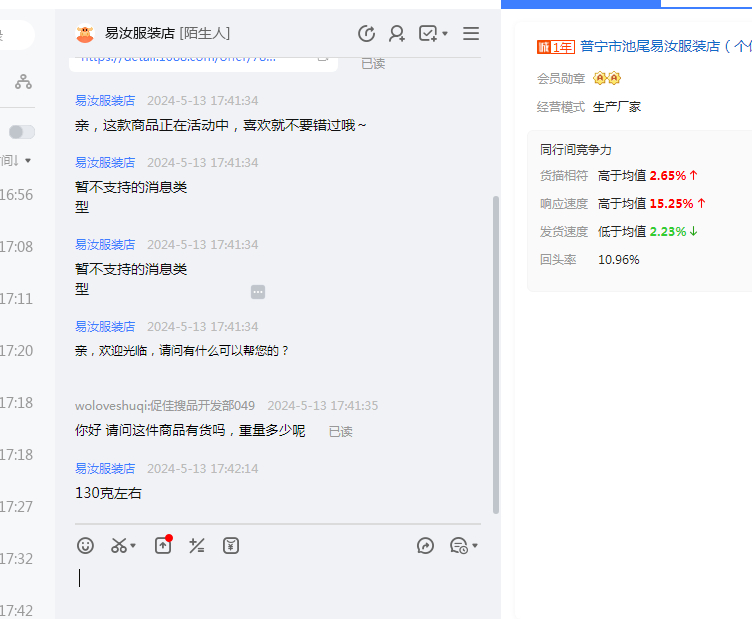Click the chat title 易汝服装店 [陌生人]

click(x=167, y=34)
